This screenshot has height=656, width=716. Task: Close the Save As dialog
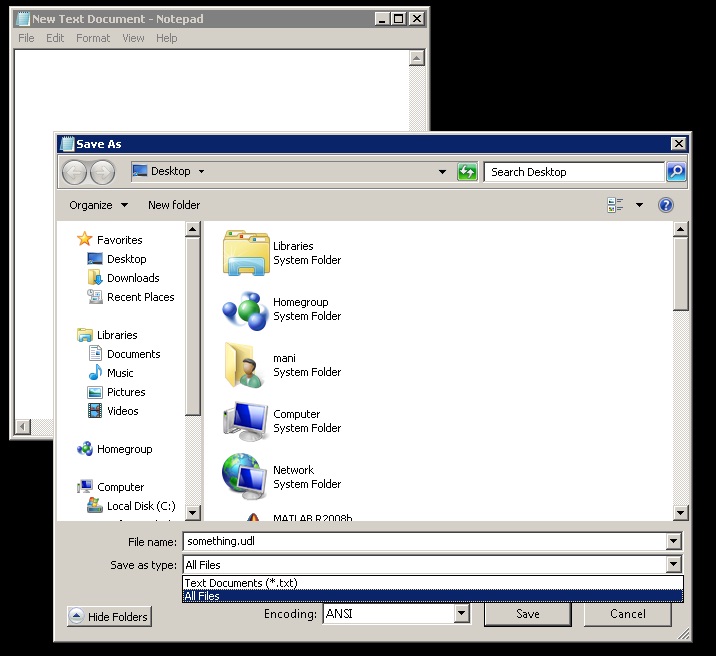(679, 144)
